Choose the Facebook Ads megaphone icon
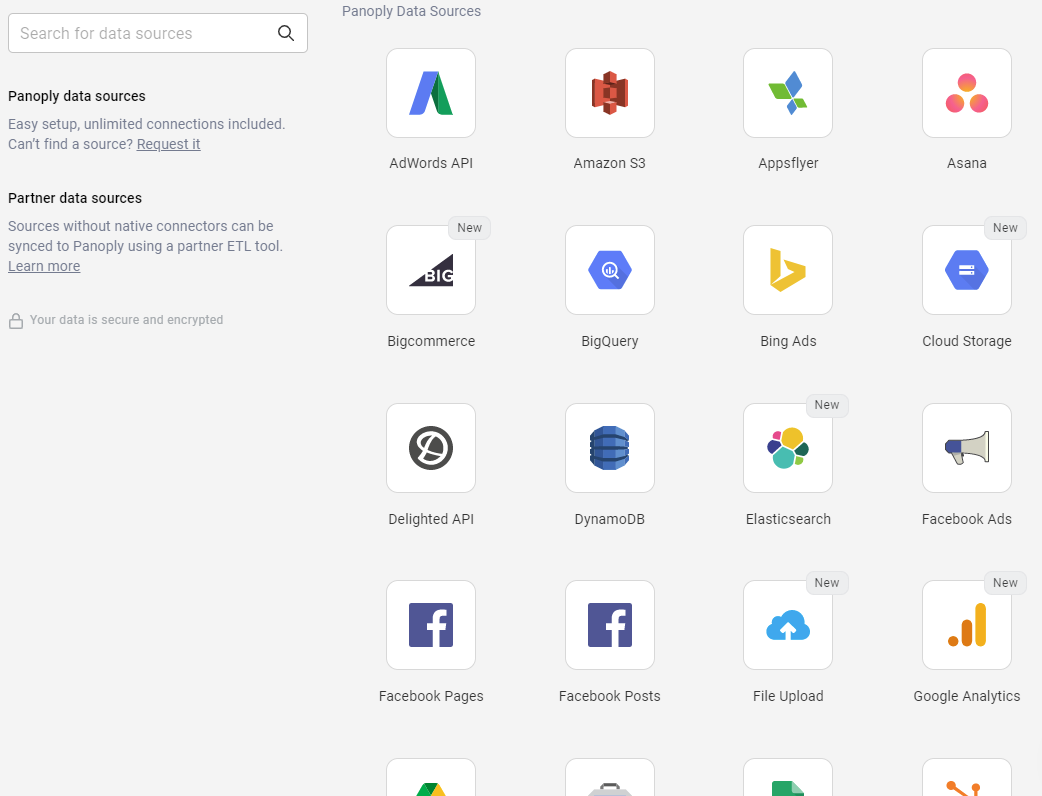Image resolution: width=1042 pixels, height=796 pixels. point(966,448)
